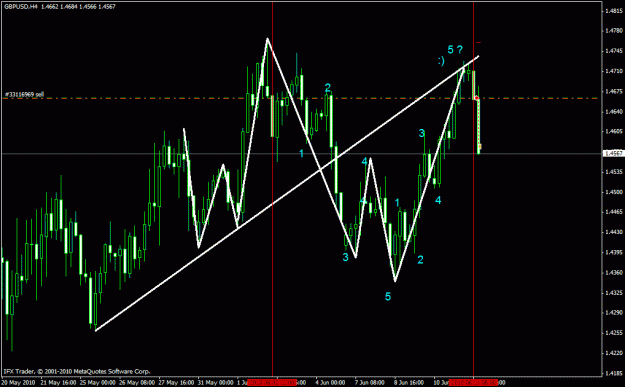The height and width of the screenshot is (387, 625).
Task: Click the 1.4605 price axis label
Action: pyautogui.click(x=614, y=132)
